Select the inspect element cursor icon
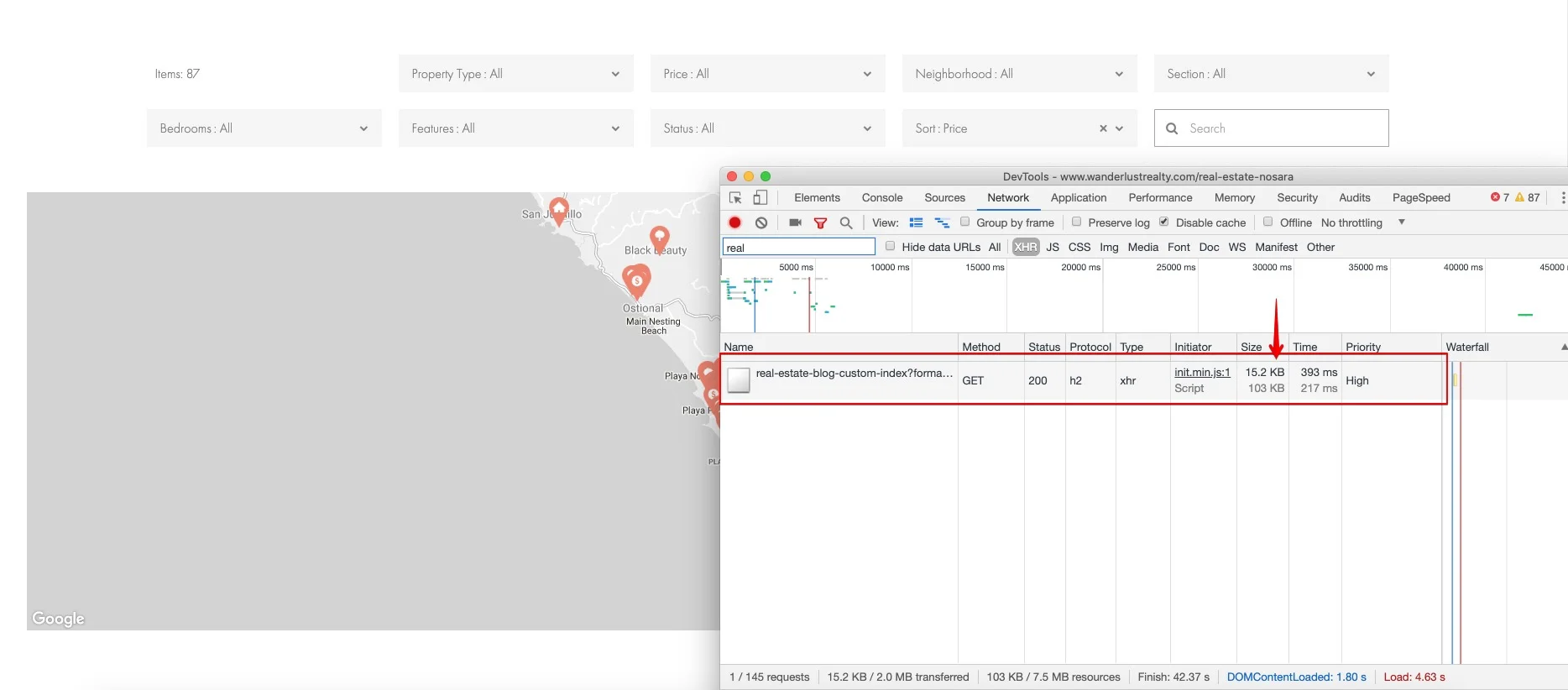The height and width of the screenshot is (690, 1568). pyautogui.click(x=735, y=198)
